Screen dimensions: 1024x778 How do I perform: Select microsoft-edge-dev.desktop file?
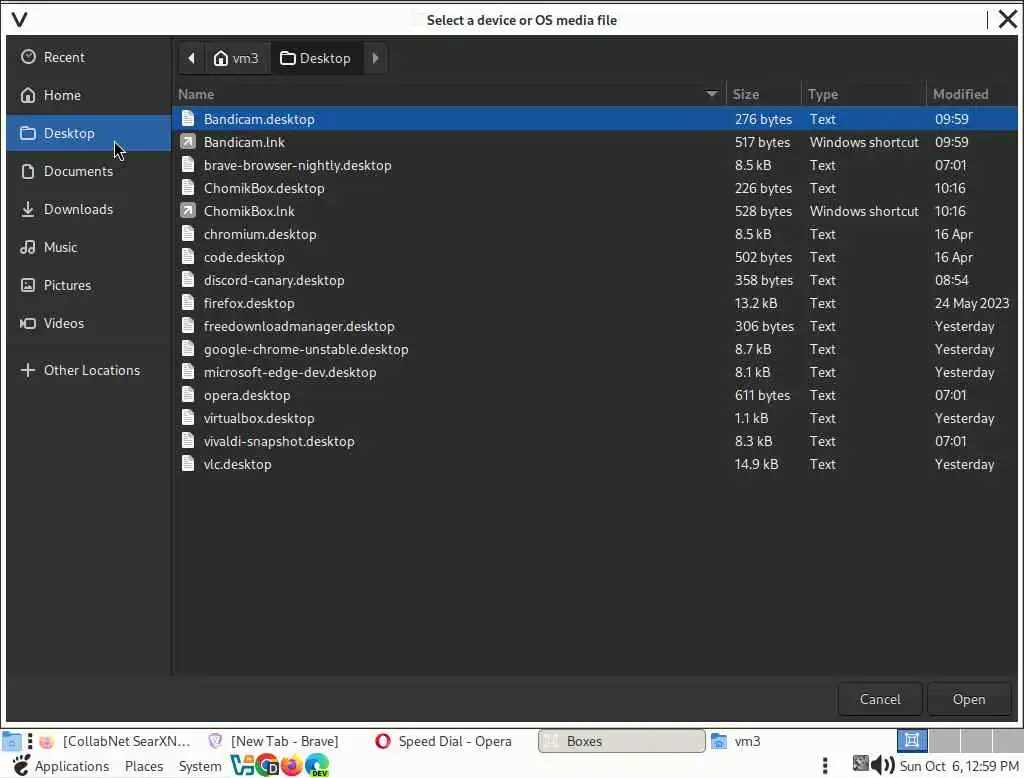tap(596, 372)
